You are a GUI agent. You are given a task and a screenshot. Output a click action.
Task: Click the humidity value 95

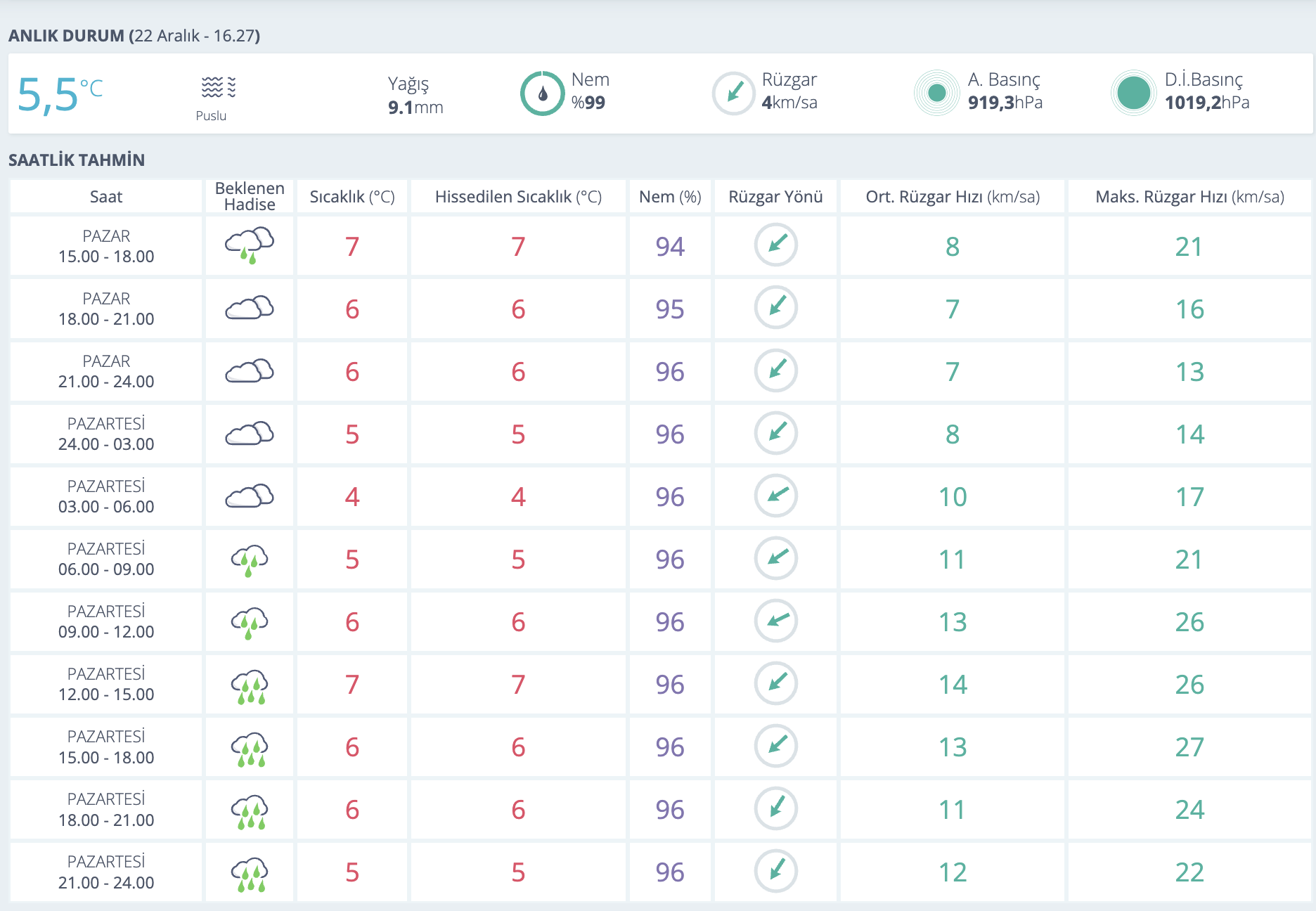pos(670,309)
